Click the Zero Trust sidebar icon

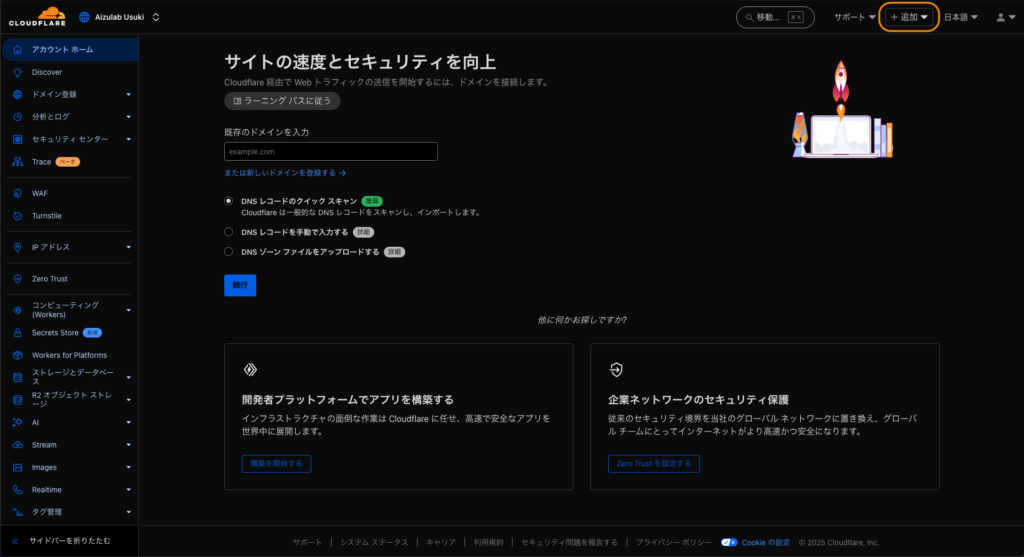[18, 279]
